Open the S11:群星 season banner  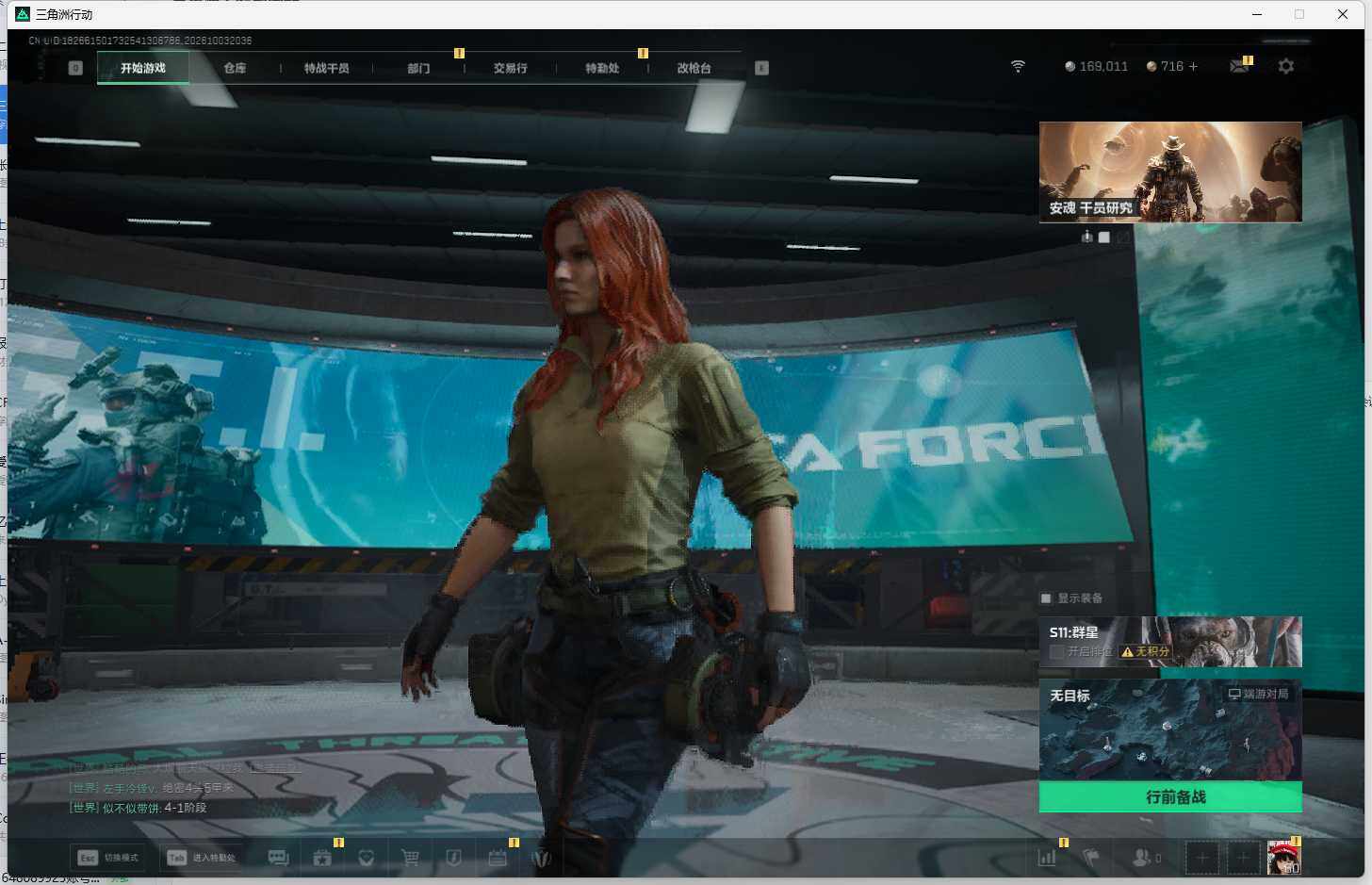(x=1170, y=642)
